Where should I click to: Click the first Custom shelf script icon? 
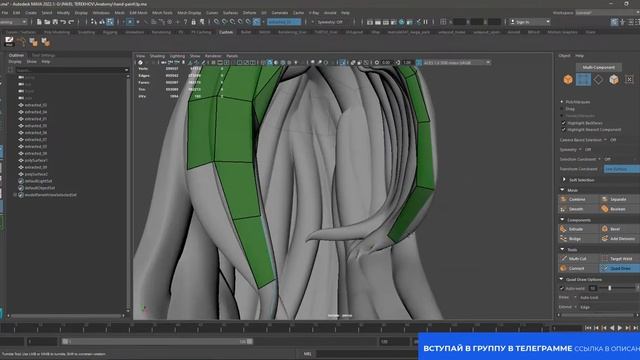9,42
